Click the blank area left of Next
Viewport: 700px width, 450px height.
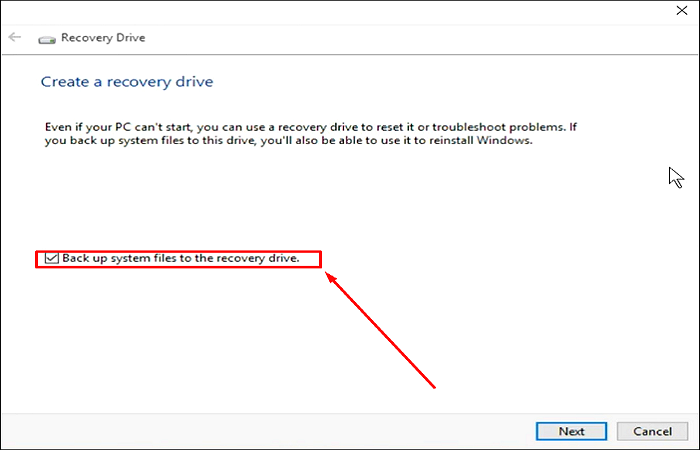pos(300,431)
